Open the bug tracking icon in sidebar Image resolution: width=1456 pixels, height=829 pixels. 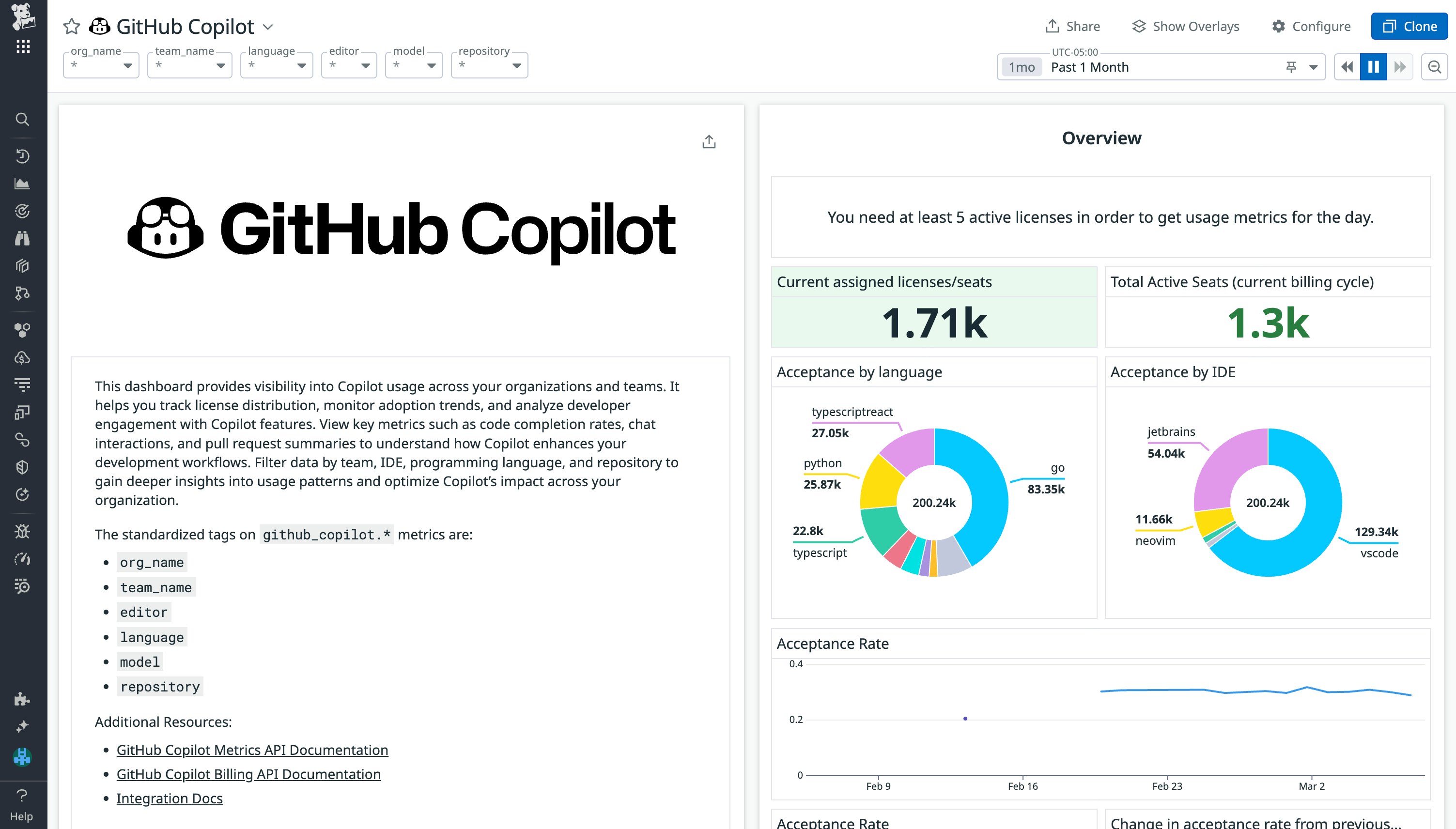tap(23, 531)
